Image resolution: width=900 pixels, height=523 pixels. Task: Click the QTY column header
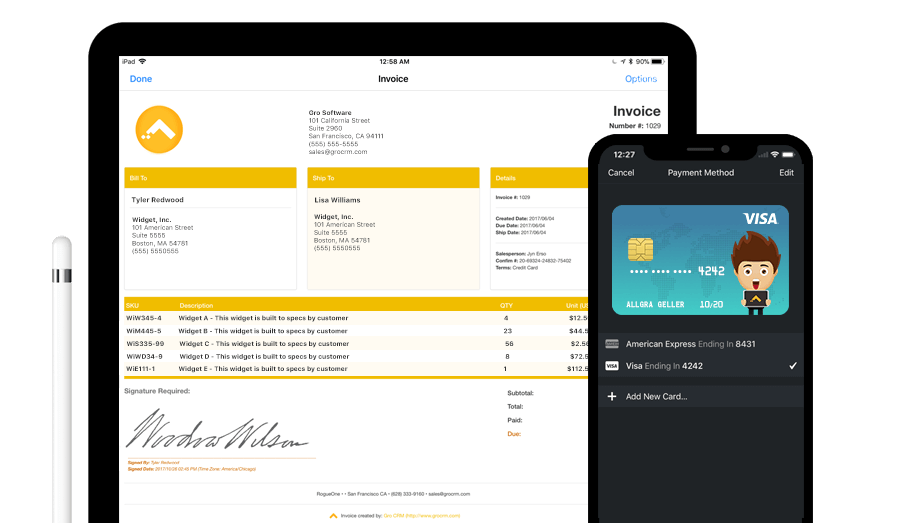(x=506, y=305)
